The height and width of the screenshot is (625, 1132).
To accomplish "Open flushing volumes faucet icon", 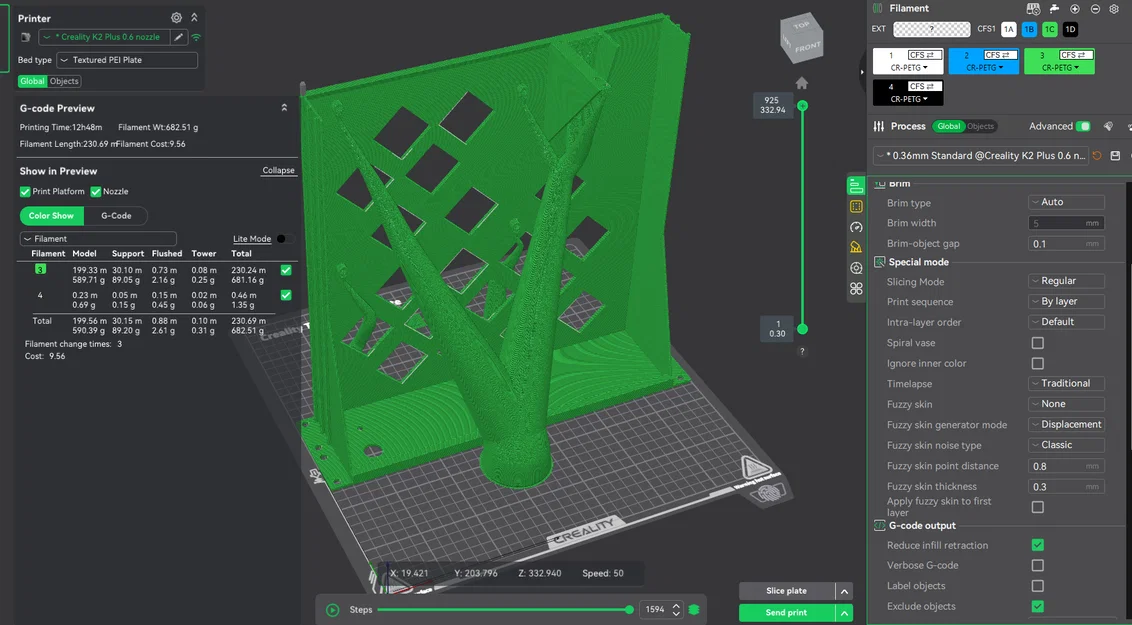I will (x=1054, y=9).
